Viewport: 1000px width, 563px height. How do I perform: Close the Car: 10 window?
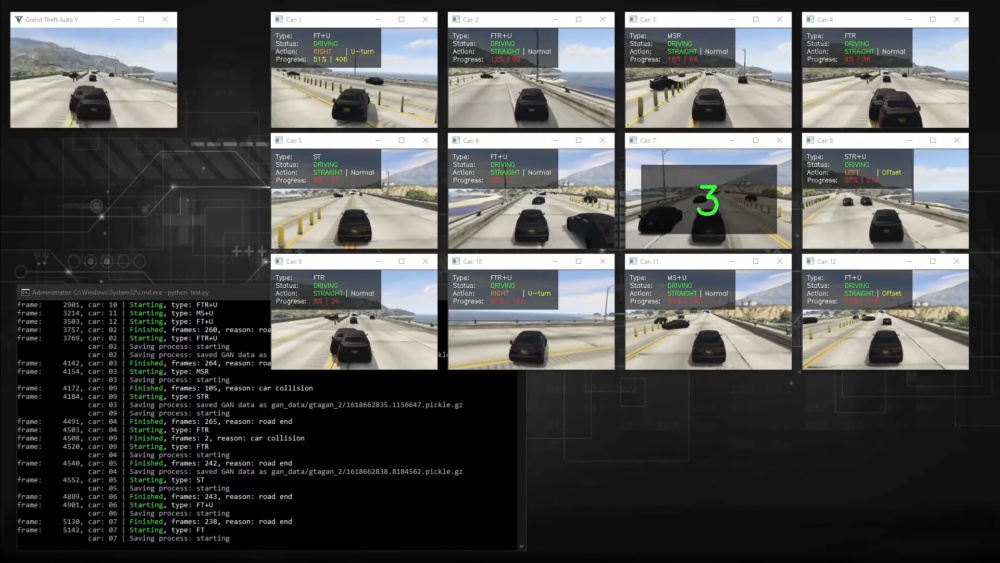tap(603, 261)
